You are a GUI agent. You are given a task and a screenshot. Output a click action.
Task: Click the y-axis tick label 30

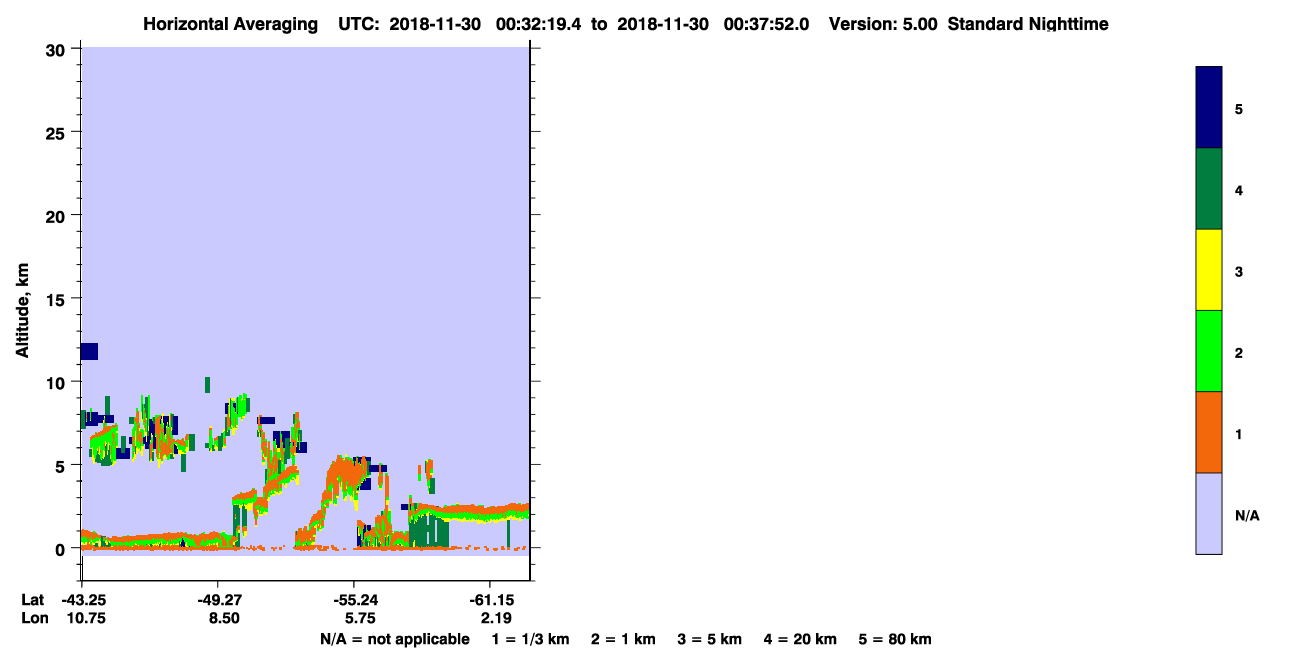58,50
